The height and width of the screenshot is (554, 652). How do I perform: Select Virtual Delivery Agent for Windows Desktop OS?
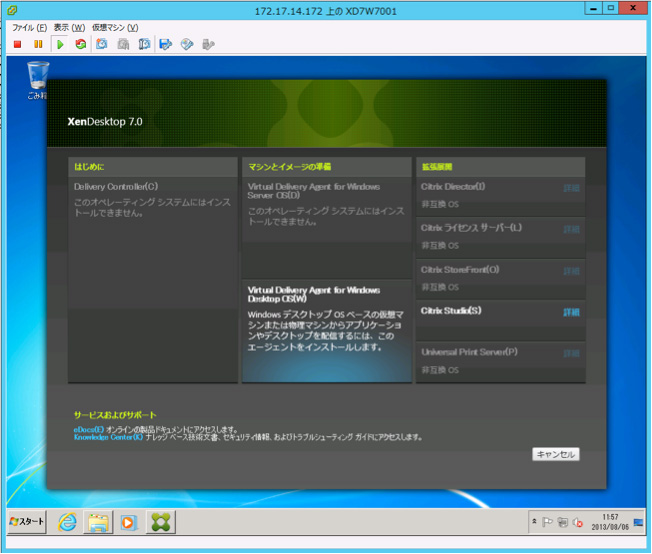point(327,331)
